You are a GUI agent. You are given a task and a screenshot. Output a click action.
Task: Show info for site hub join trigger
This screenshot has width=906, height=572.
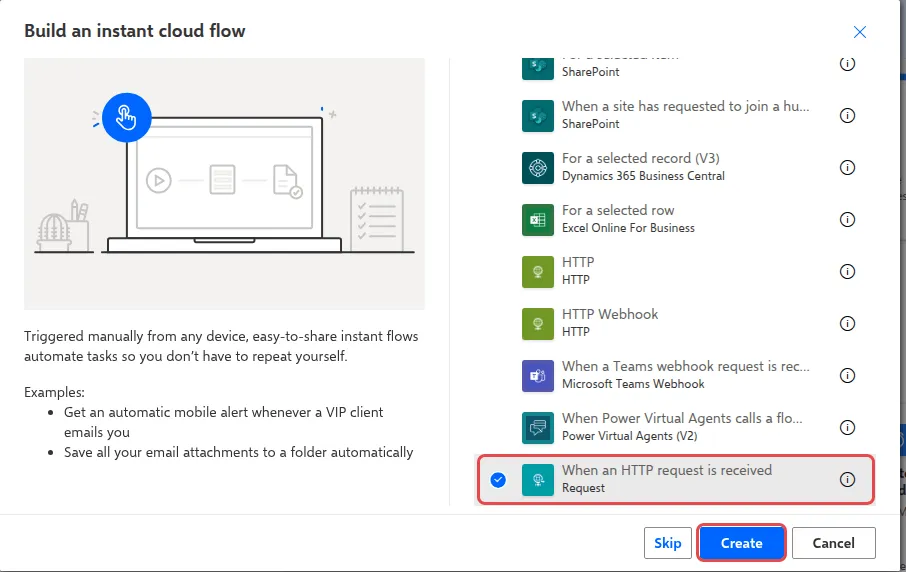coord(847,116)
